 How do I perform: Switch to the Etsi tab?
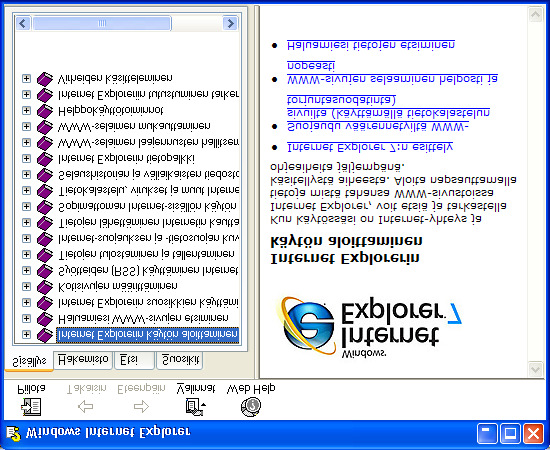point(134,360)
